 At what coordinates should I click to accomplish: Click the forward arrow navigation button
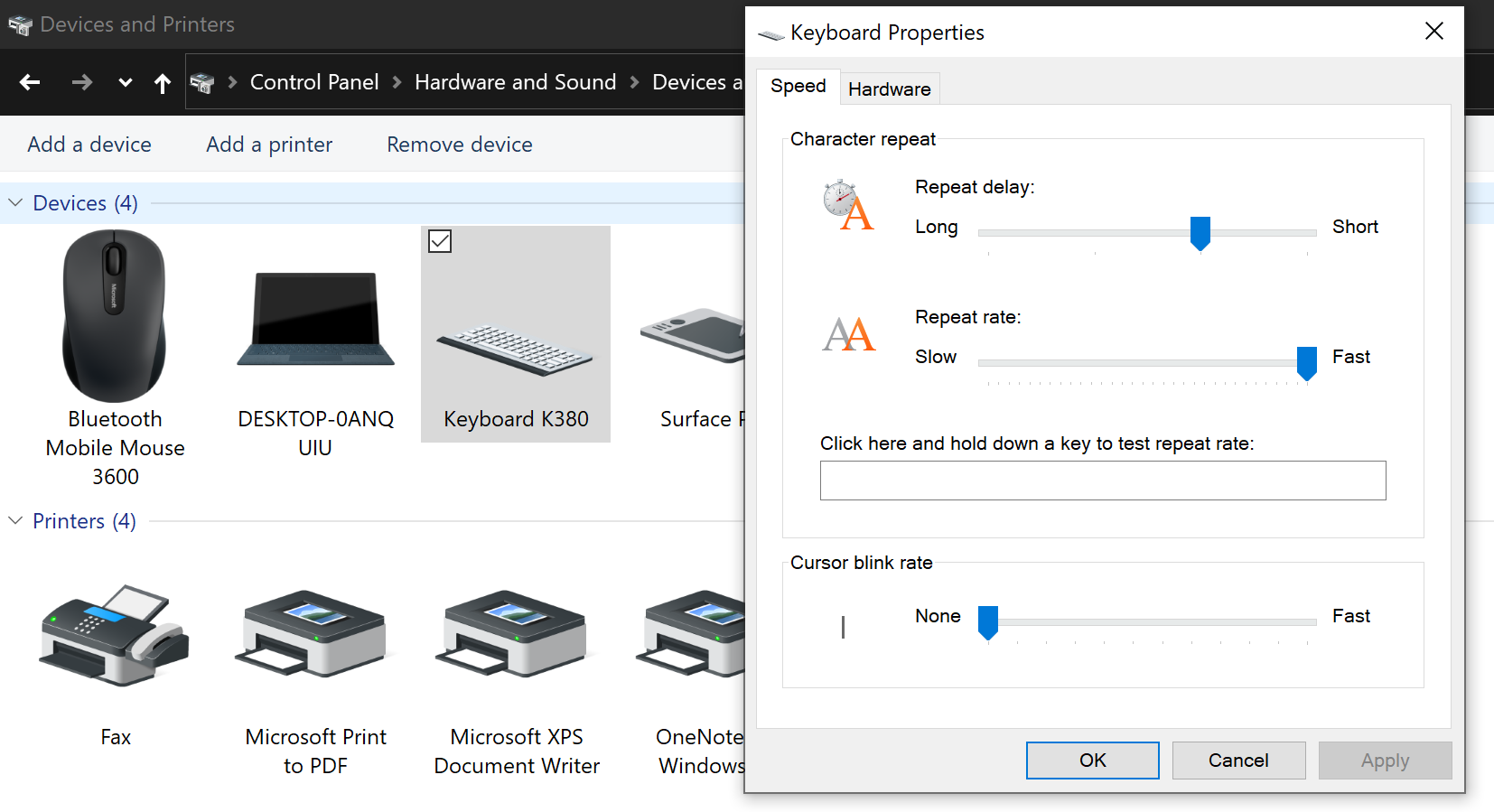click(x=82, y=82)
